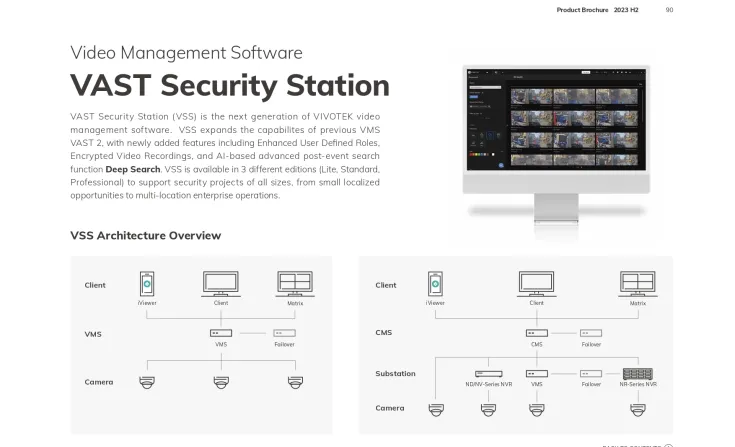The image size is (735, 447).
Task: Click the Failover icon next to CMS server
Action: [591, 333]
